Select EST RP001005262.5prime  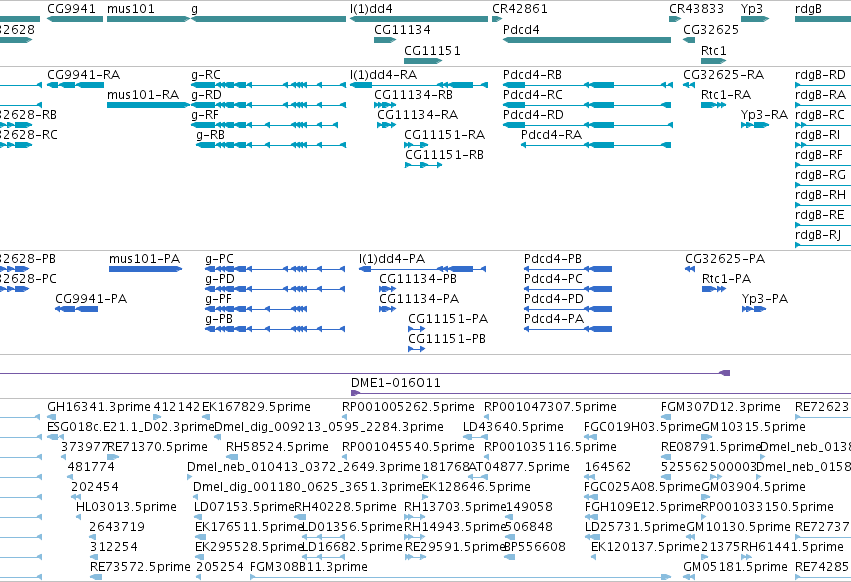[408, 407]
